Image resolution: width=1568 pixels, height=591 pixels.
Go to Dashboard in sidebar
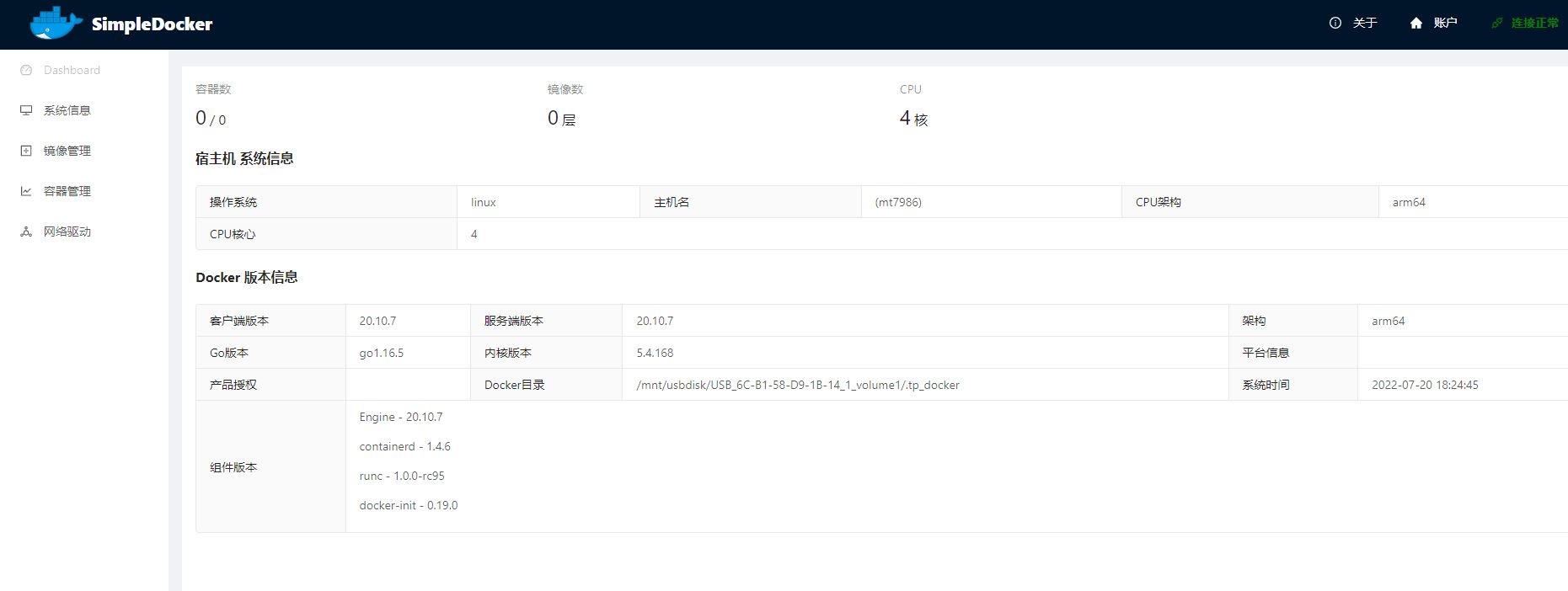(72, 70)
